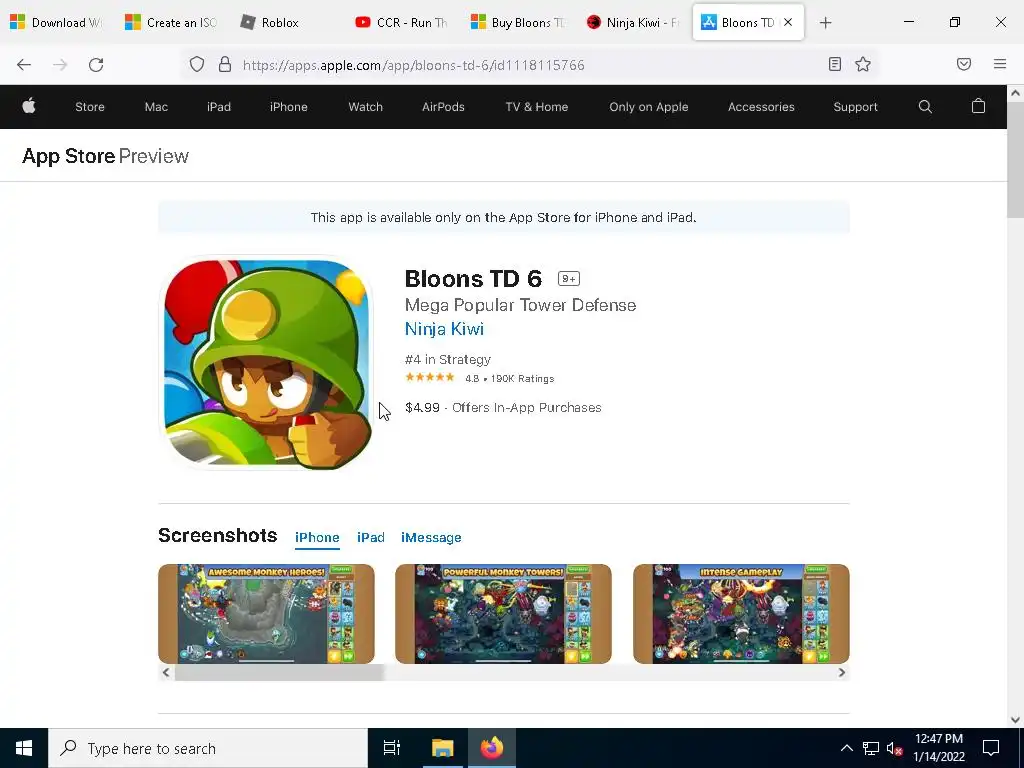
Task: Open the shopping bag icon
Action: [978, 106]
